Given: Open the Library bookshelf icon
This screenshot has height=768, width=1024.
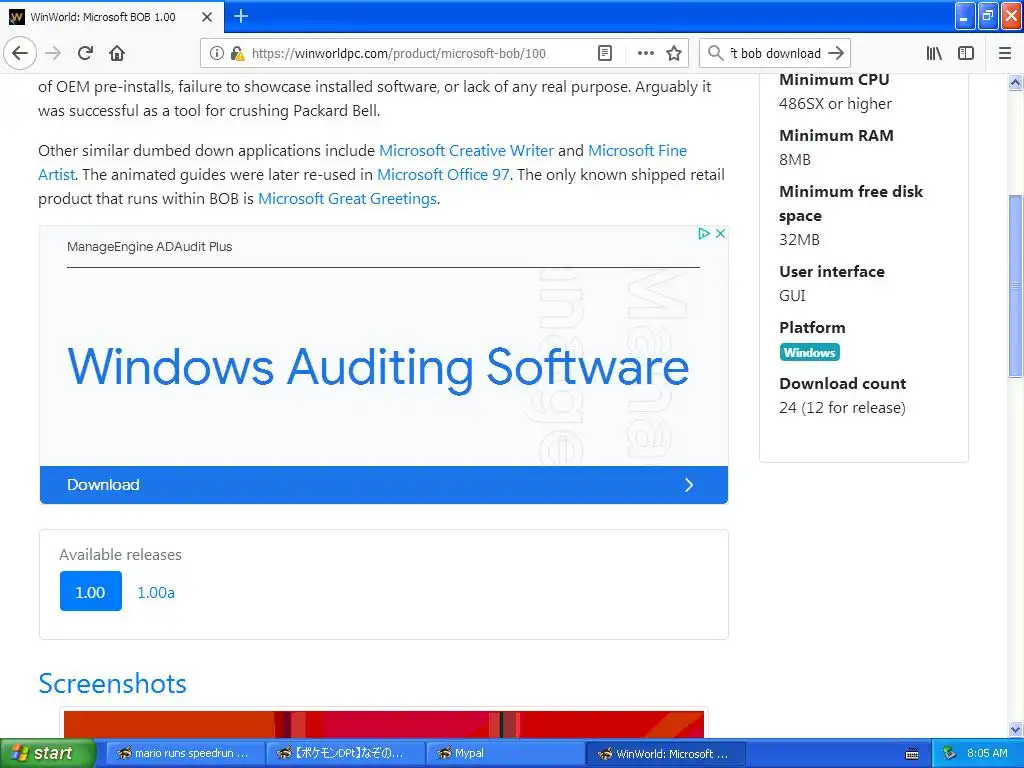Looking at the screenshot, I should pos(934,54).
